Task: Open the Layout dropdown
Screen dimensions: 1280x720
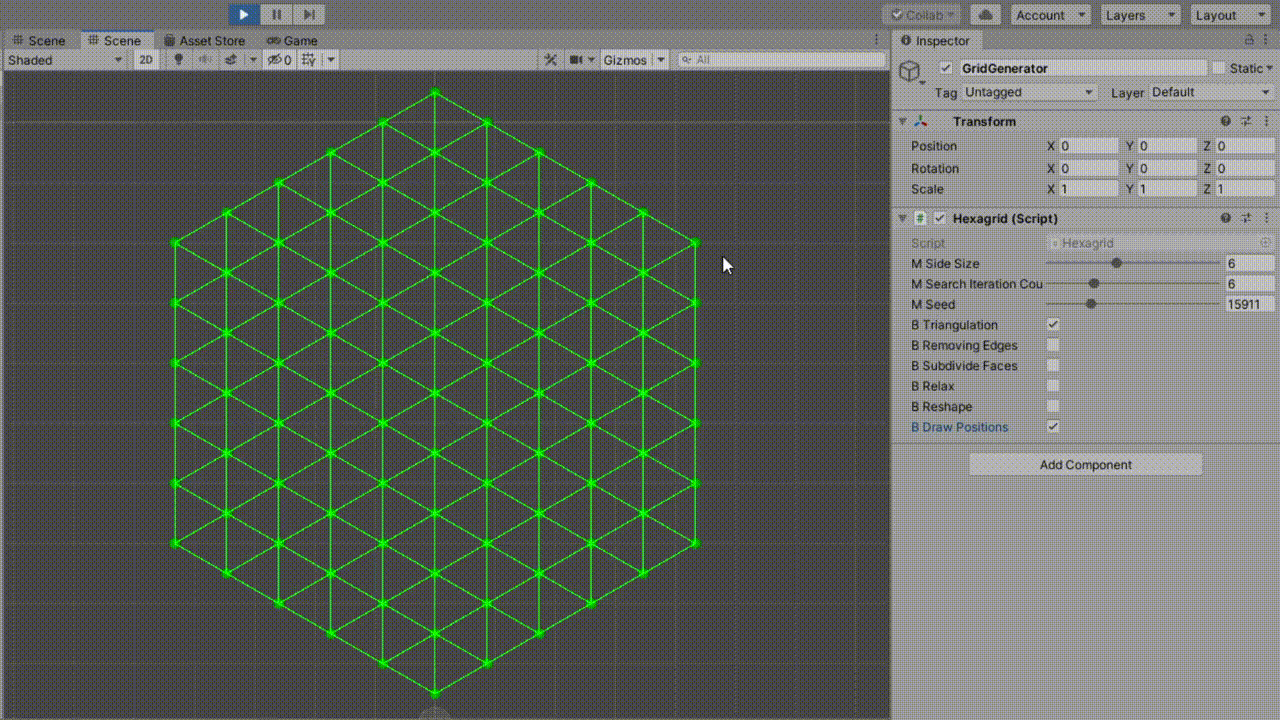Action: tap(1230, 15)
